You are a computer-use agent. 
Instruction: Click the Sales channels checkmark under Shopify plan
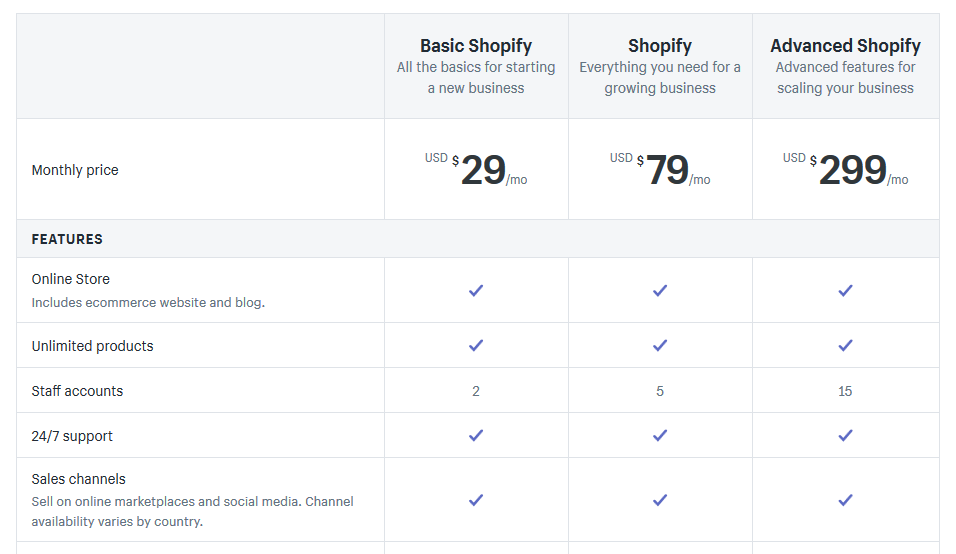(660, 500)
